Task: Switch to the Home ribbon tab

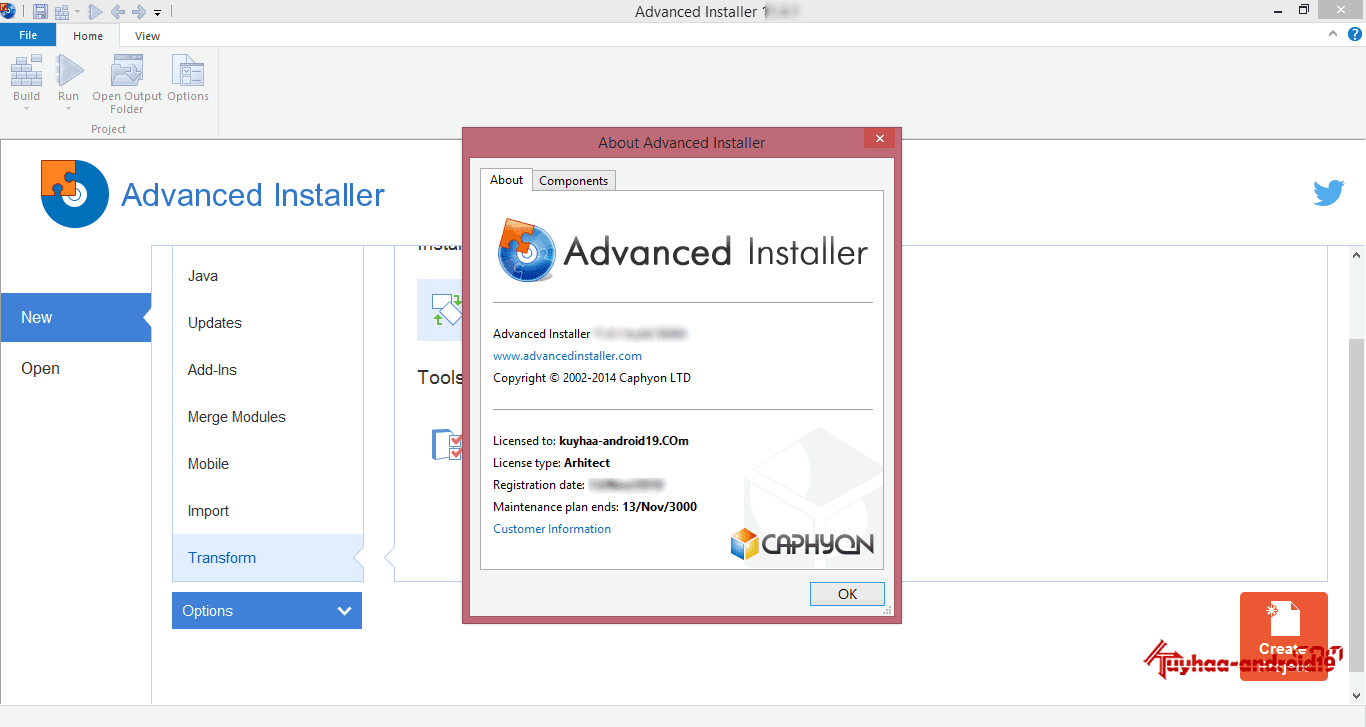Action: click(88, 36)
